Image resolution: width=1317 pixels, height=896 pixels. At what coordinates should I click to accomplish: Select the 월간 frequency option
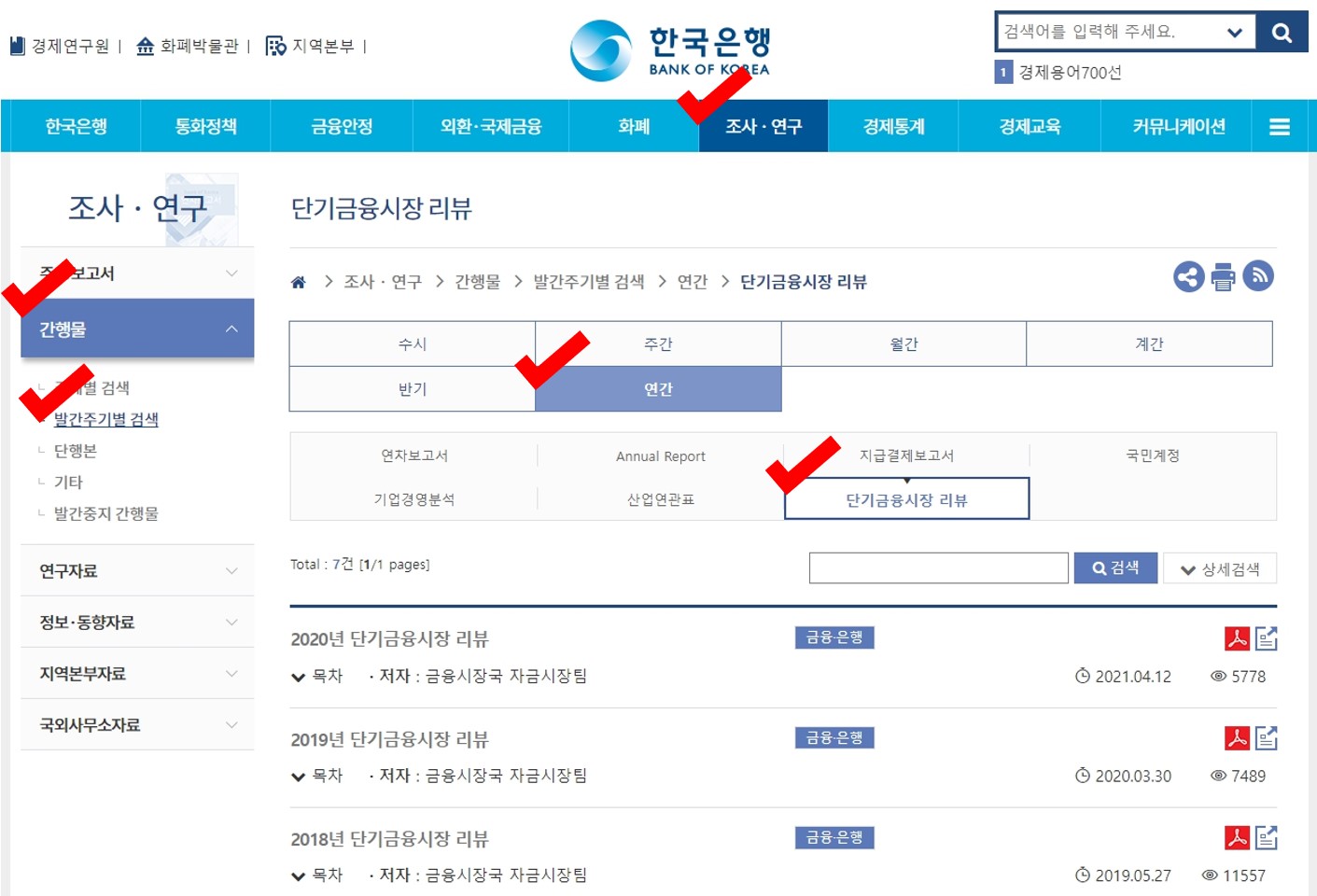pyautogui.click(x=904, y=343)
